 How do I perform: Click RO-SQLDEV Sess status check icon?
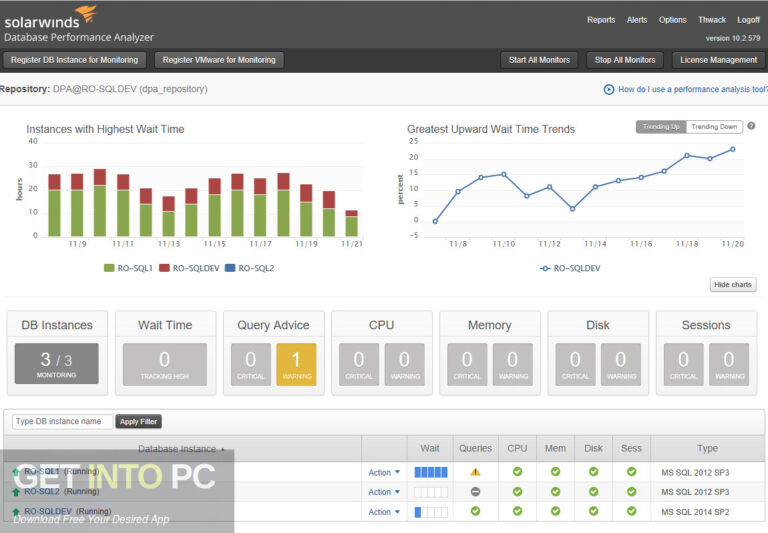pos(632,511)
